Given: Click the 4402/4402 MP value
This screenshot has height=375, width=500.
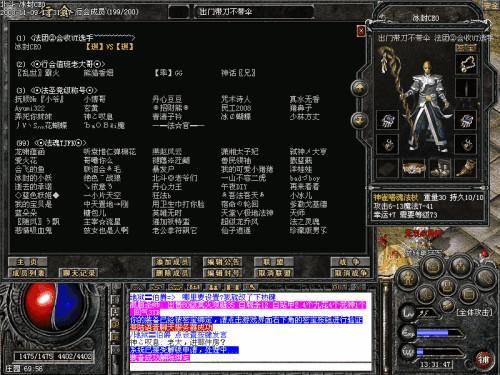Looking at the screenshot, I should (74, 356).
